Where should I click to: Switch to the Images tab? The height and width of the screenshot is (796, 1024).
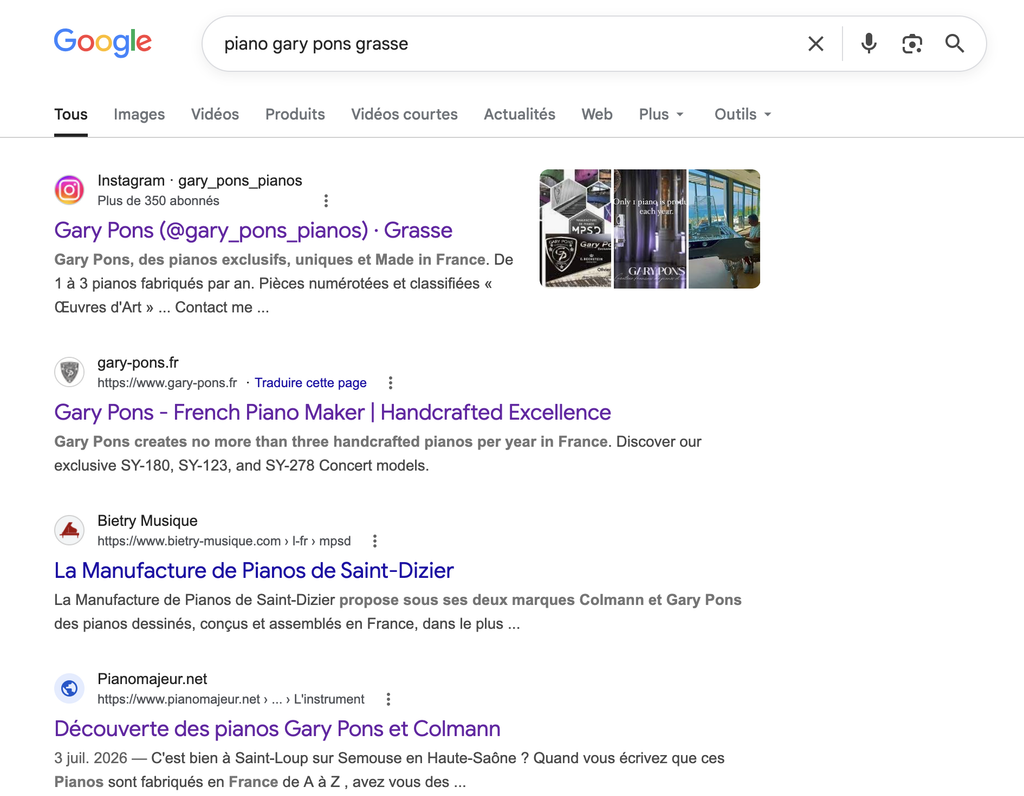[139, 114]
